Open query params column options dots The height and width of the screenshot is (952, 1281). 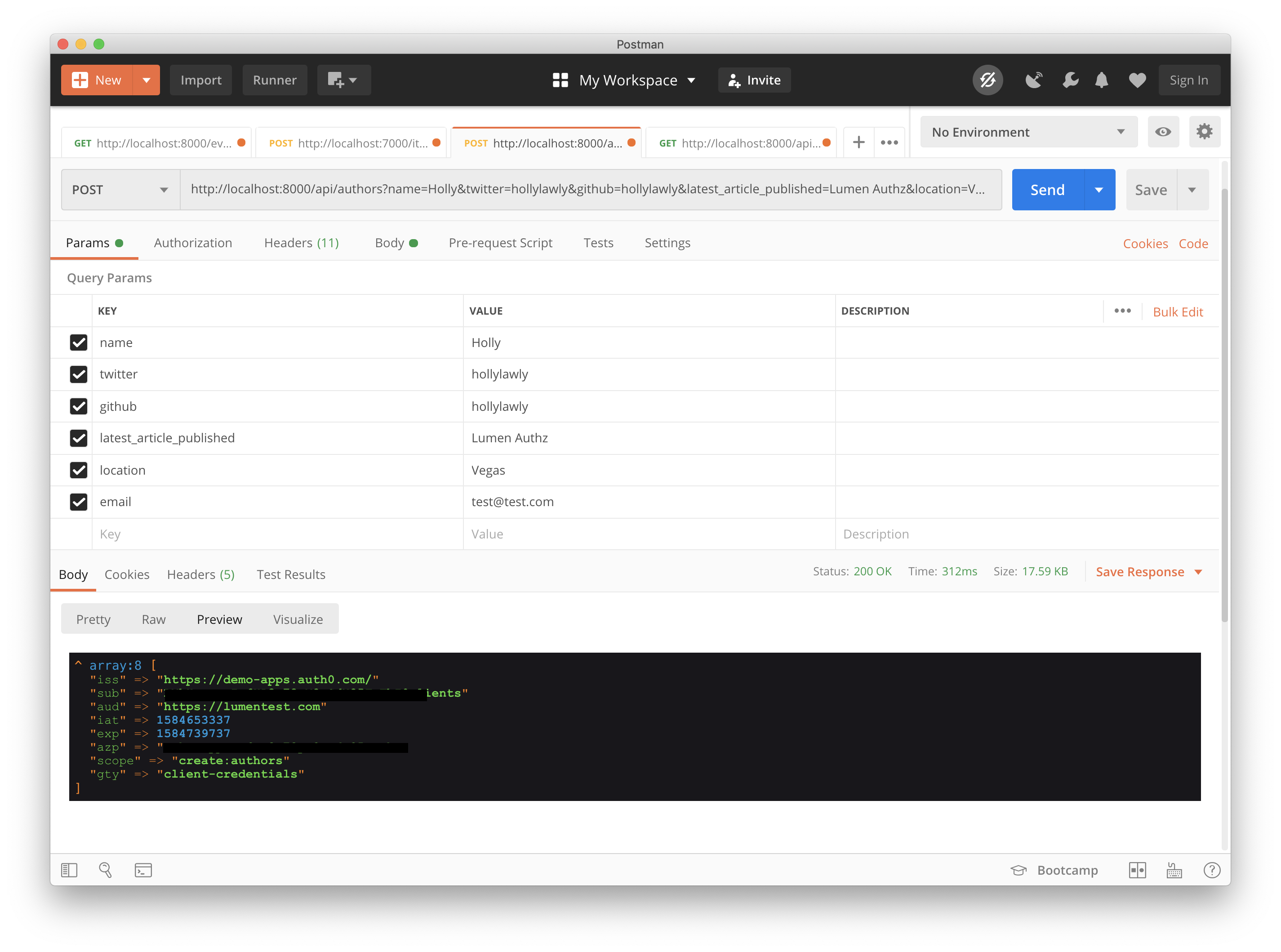click(1122, 311)
